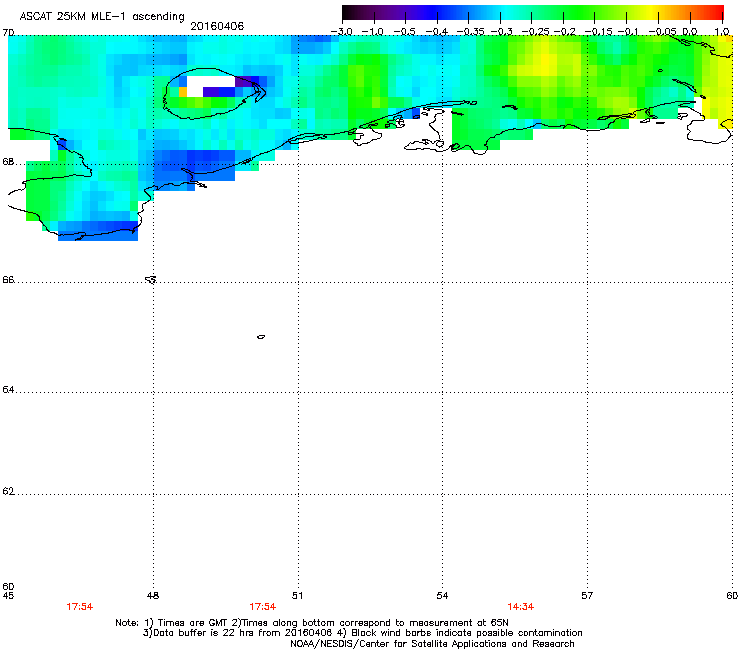Select the -0.05 scale value
This screenshot has height=650, width=740.
point(663,32)
